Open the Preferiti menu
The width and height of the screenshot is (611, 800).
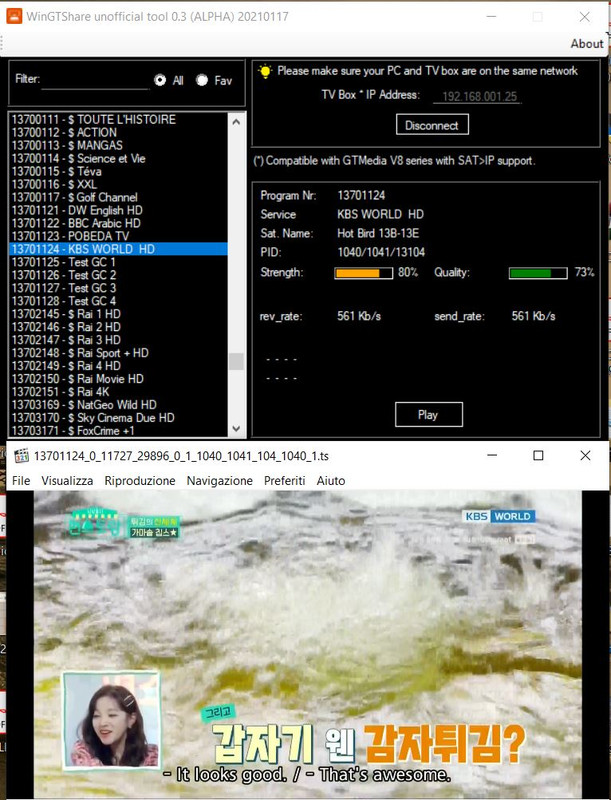[x=285, y=481]
